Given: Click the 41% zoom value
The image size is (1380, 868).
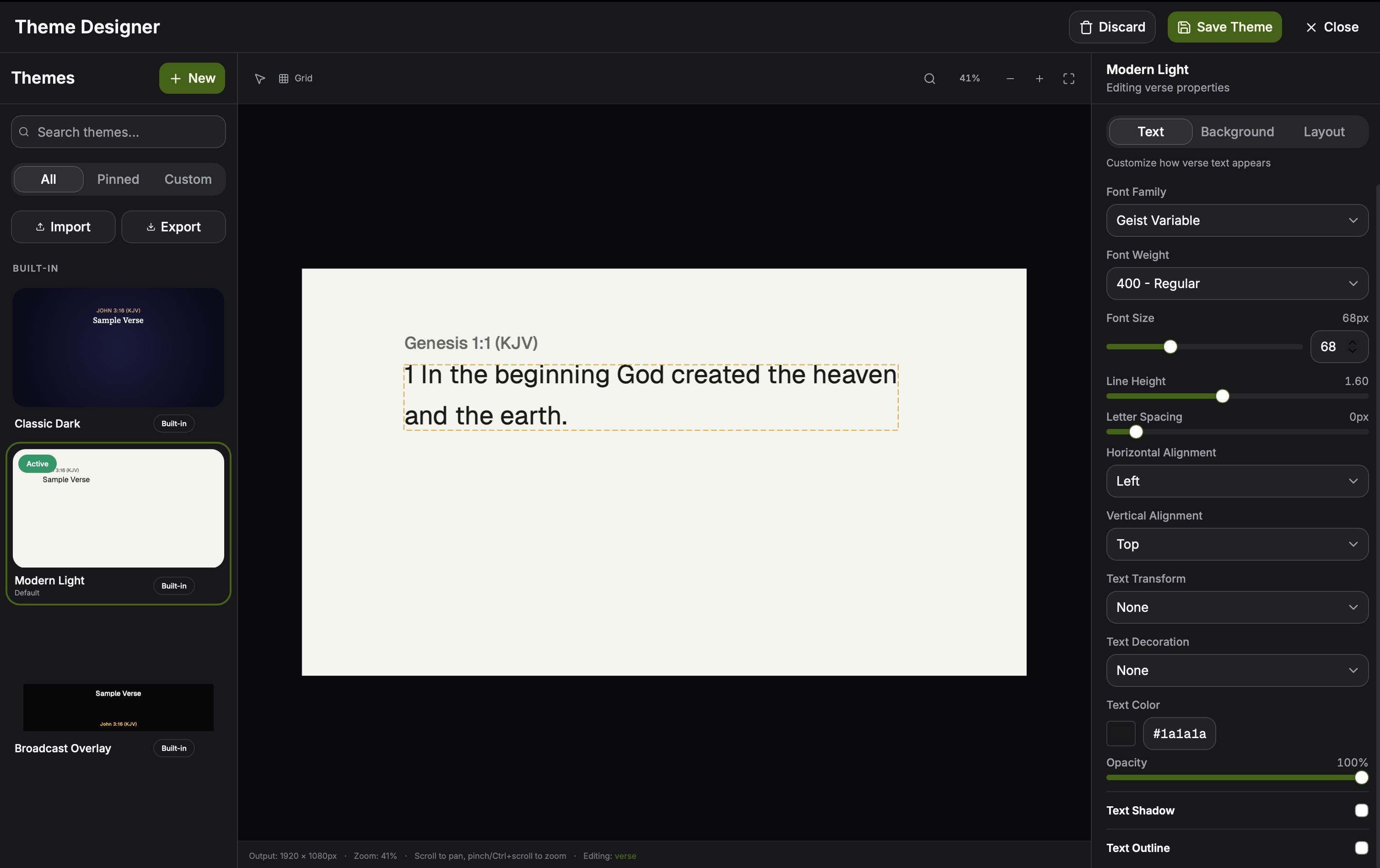Looking at the screenshot, I should click(970, 78).
